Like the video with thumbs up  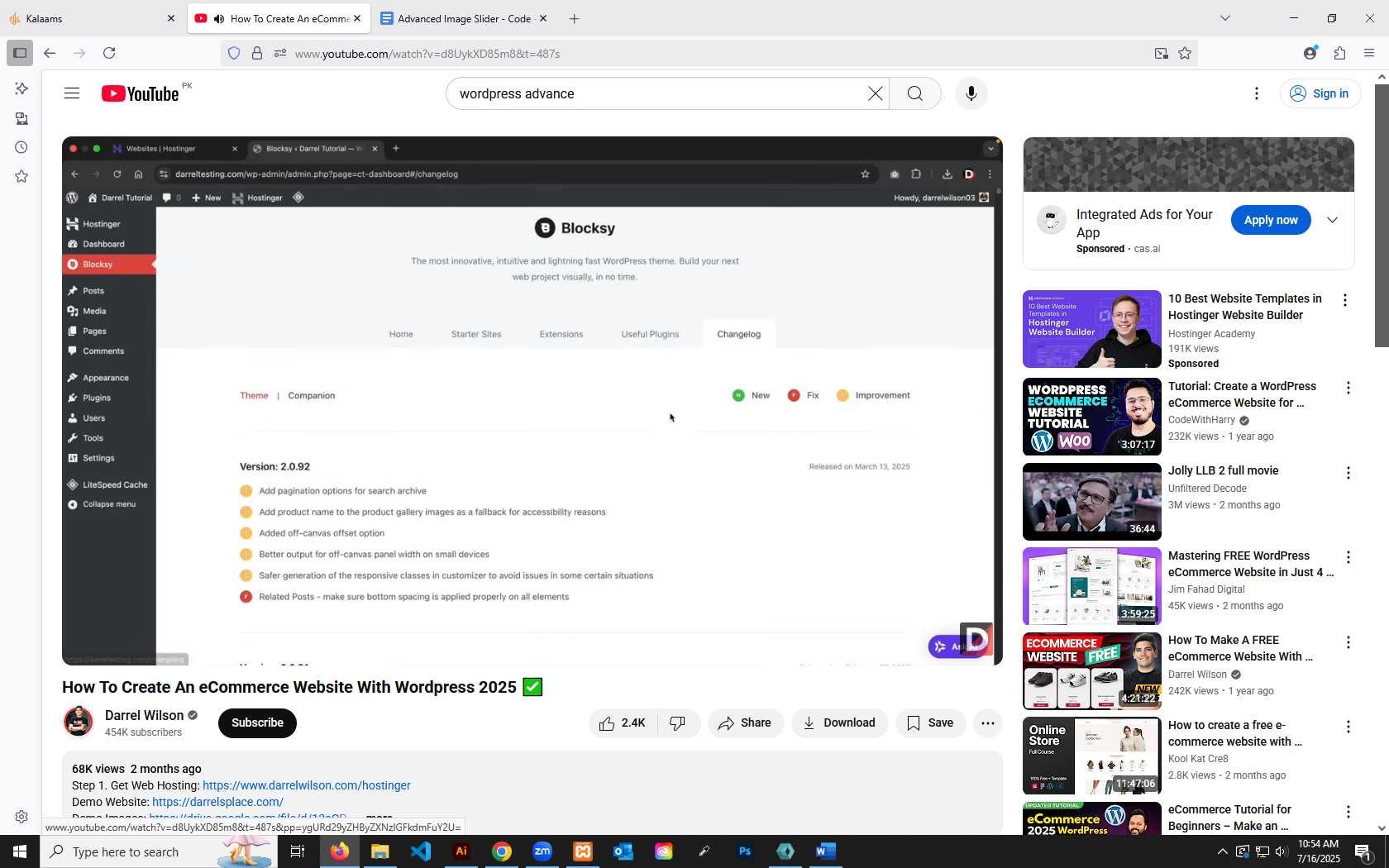point(623,723)
